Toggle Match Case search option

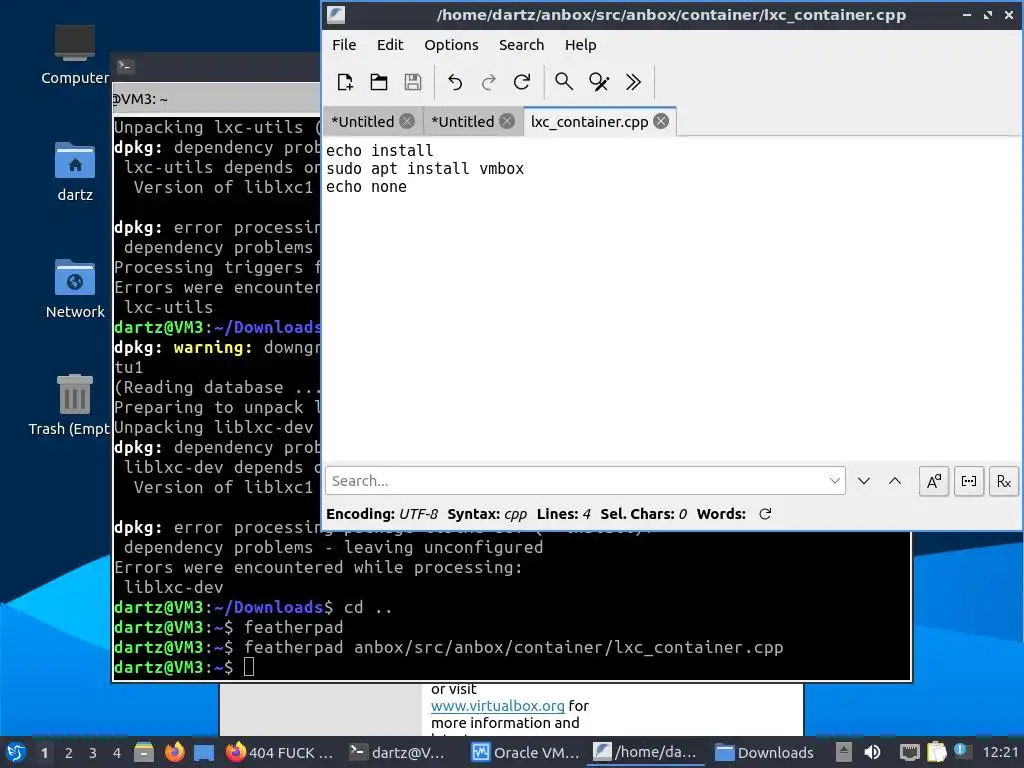pos(935,481)
